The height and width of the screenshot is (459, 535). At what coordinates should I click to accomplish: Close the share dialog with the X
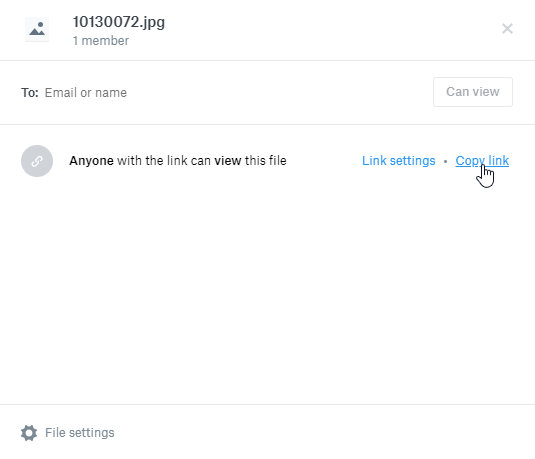507,29
